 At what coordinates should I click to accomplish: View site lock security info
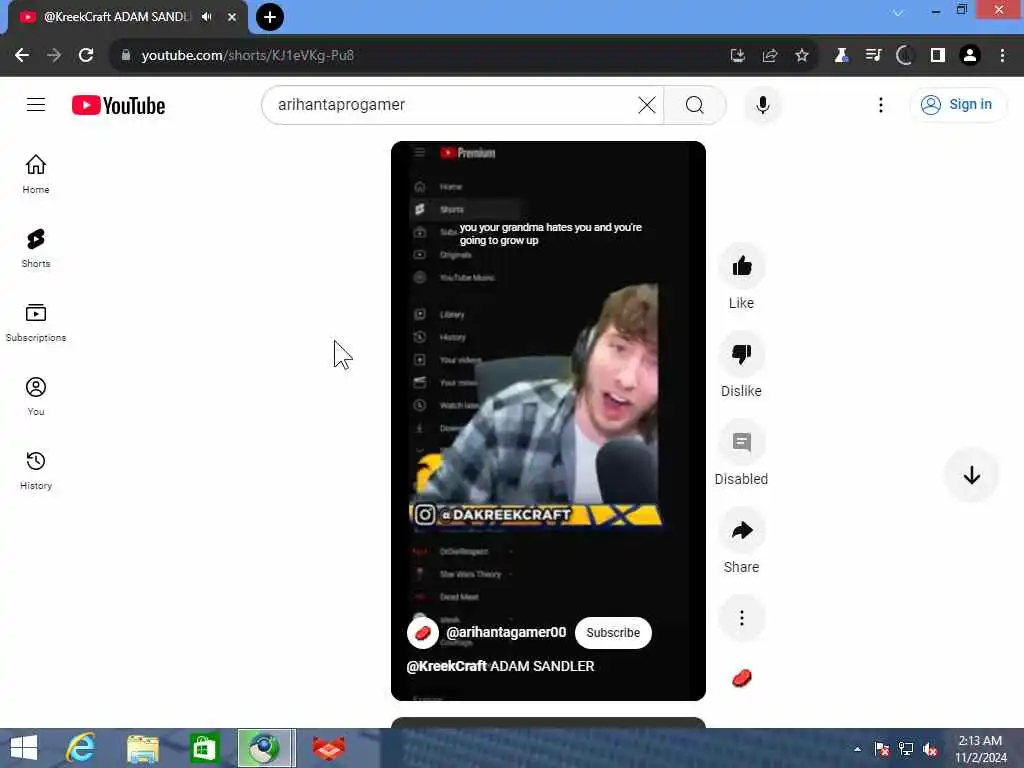[x=126, y=56]
